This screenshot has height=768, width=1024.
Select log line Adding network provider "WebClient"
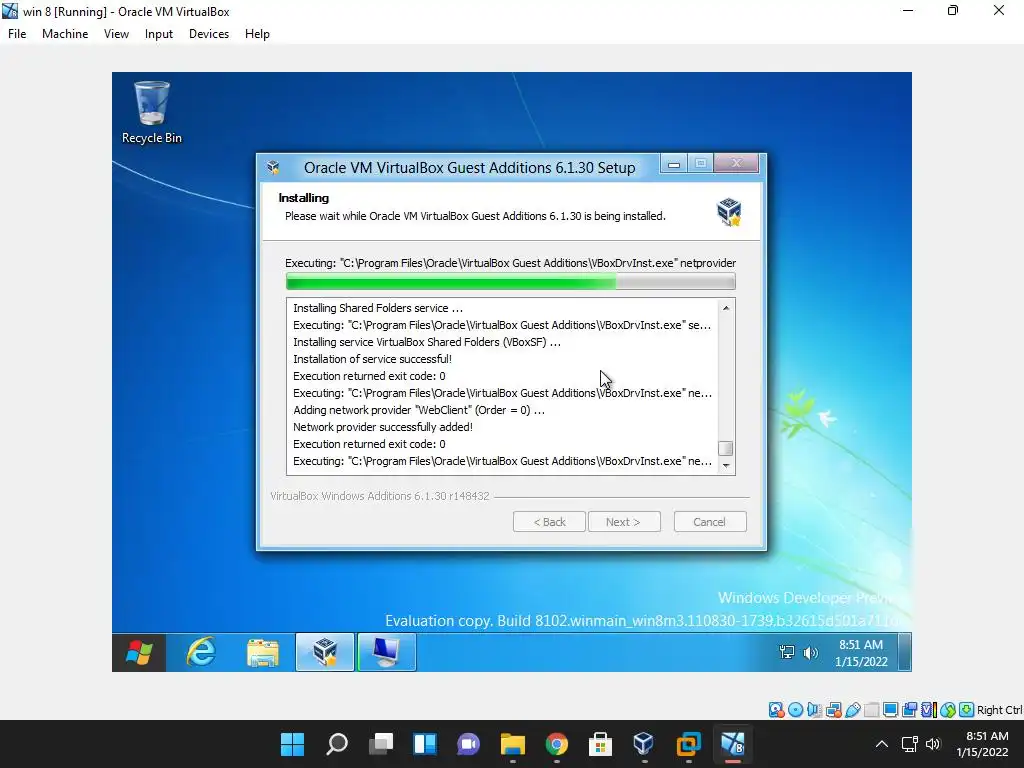point(419,410)
